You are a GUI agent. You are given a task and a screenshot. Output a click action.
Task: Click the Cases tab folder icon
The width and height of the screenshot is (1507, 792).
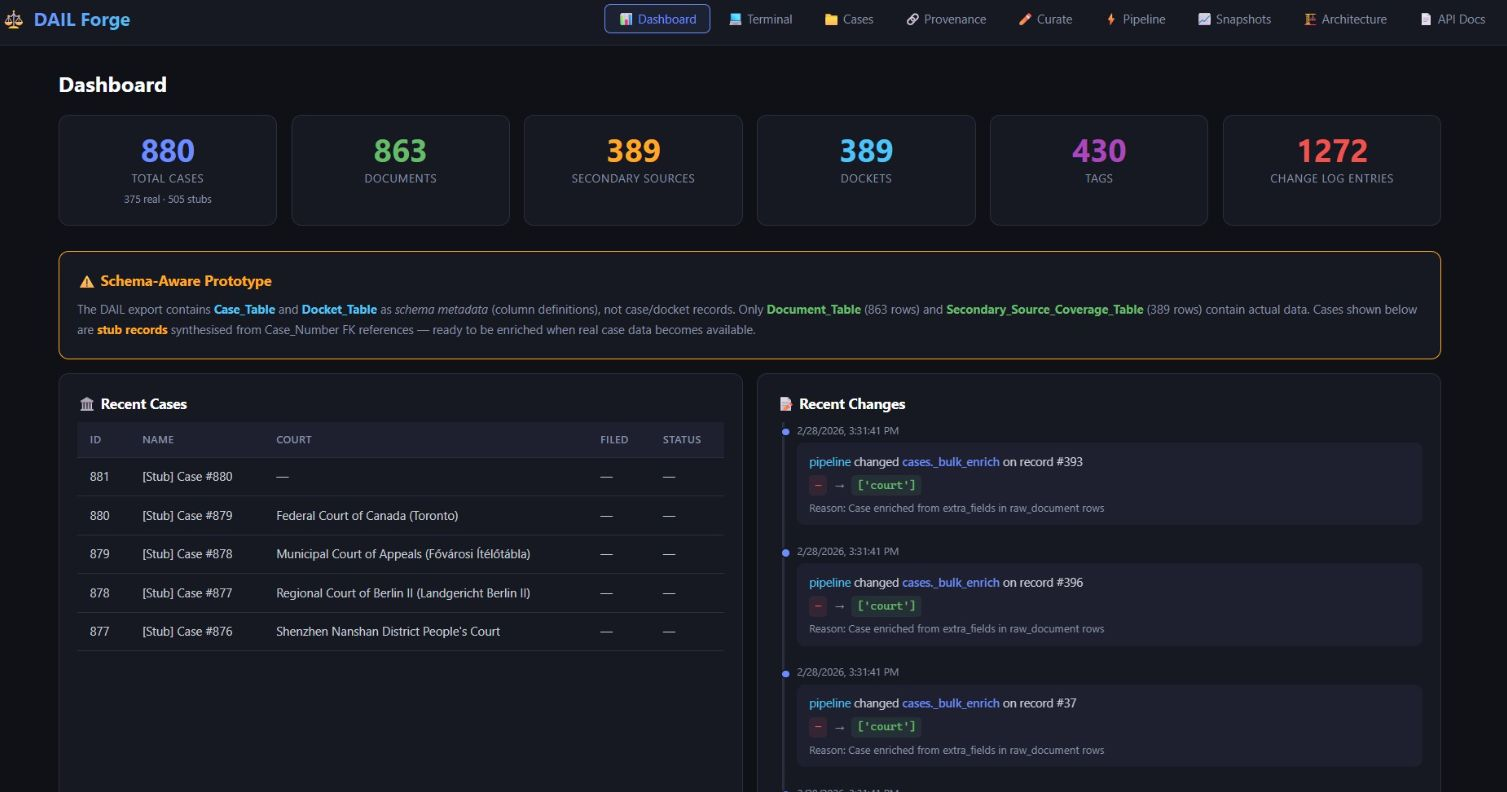[831, 19]
